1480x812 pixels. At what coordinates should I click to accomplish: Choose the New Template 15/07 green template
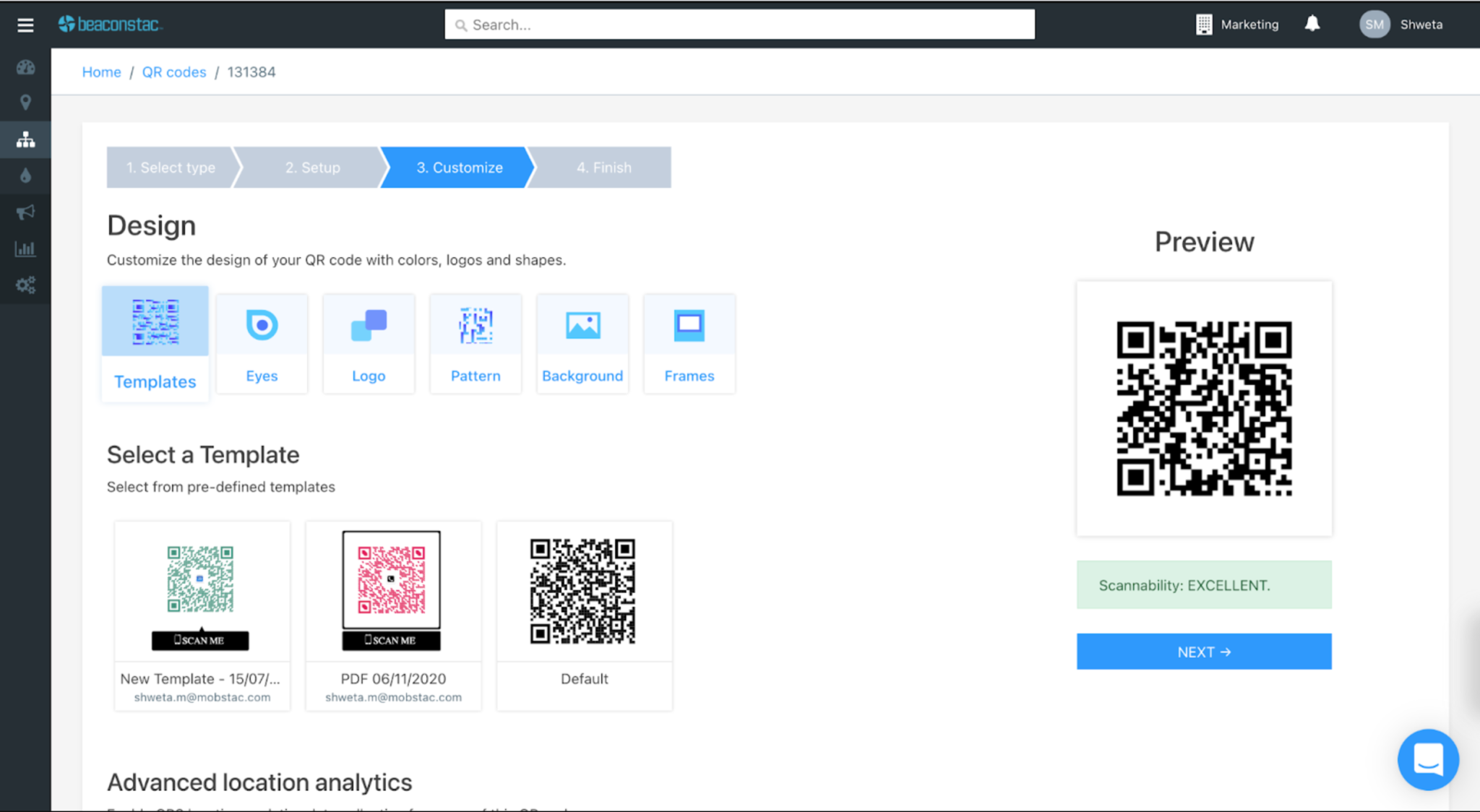pos(202,616)
